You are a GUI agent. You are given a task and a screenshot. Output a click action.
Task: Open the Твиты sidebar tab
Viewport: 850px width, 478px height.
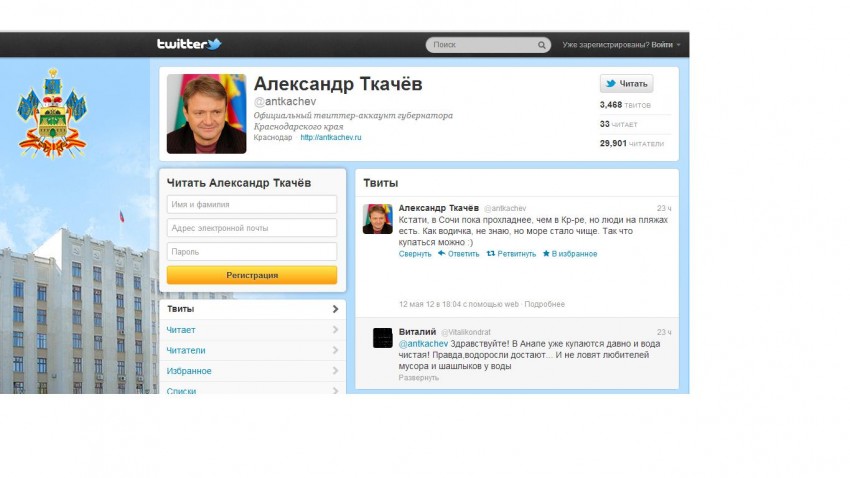[253, 309]
